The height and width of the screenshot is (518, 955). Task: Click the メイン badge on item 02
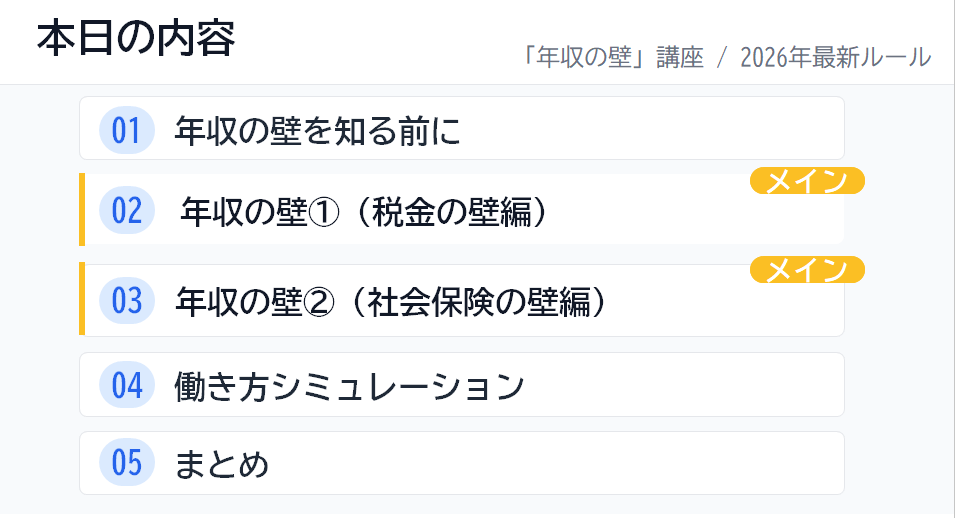click(x=807, y=181)
